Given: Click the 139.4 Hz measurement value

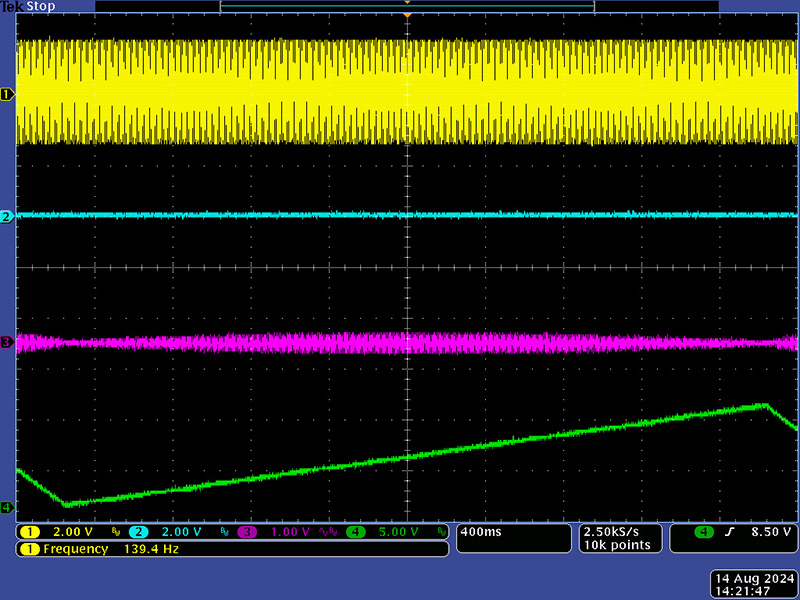Looking at the screenshot, I should pos(152,549).
